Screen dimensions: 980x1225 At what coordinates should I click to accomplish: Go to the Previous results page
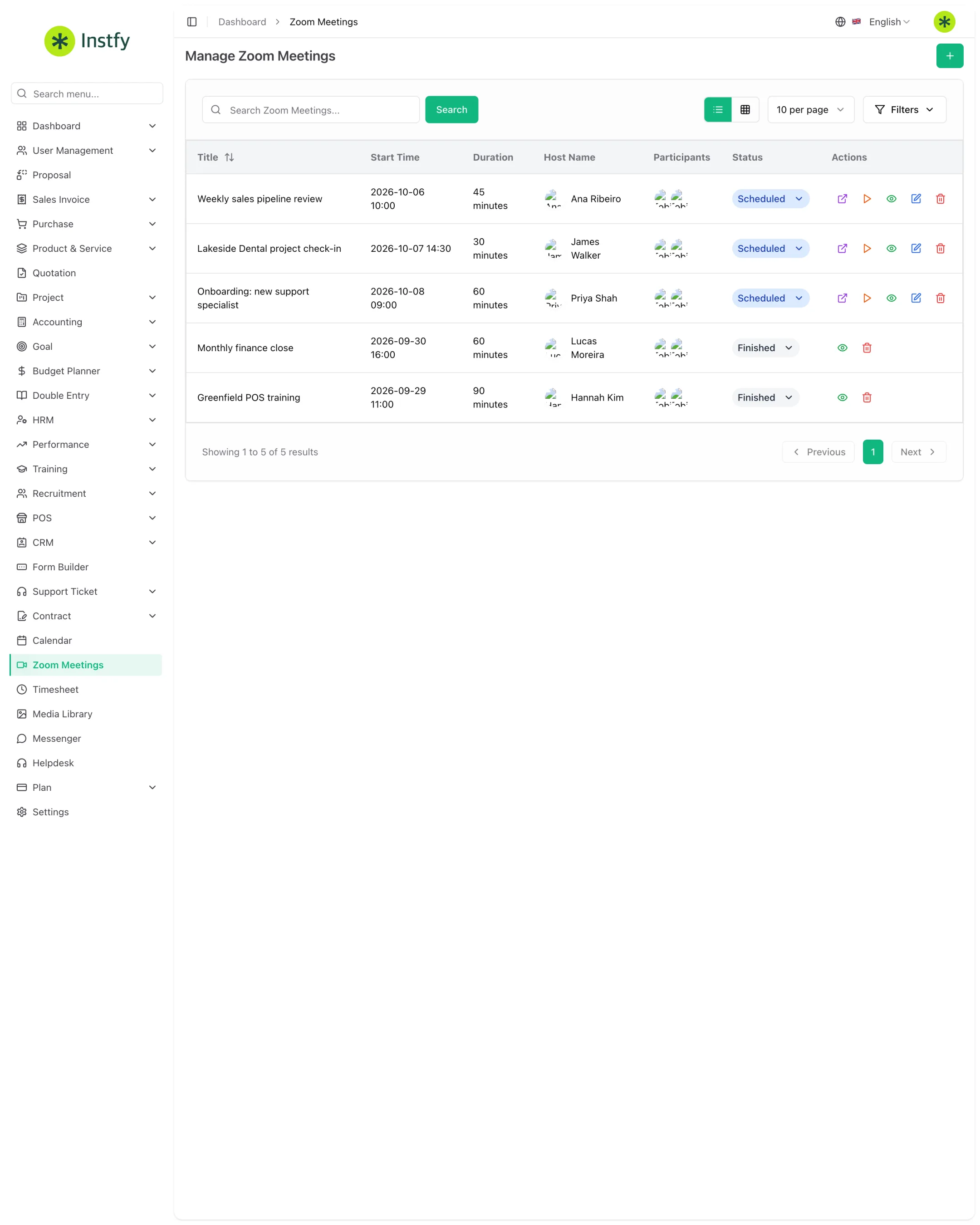click(x=818, y=452)
